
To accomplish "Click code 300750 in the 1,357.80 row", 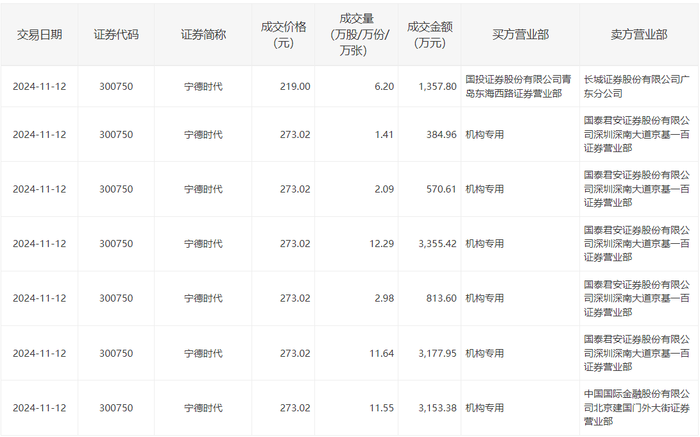I will click(x=116, y=87).
